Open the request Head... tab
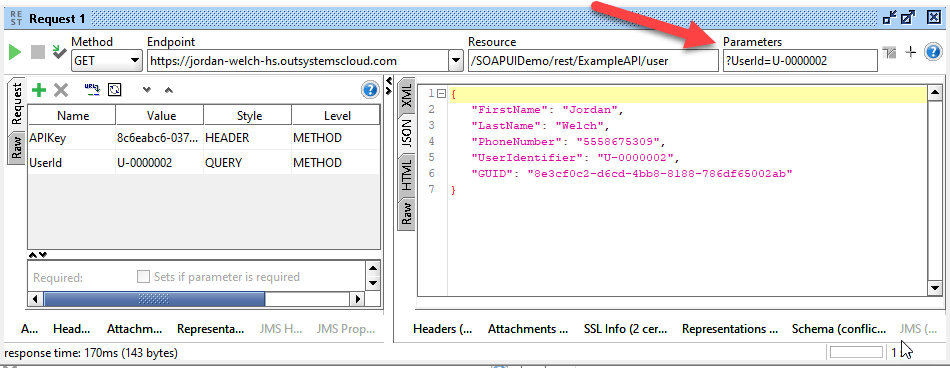 click(x=71, y=329)
